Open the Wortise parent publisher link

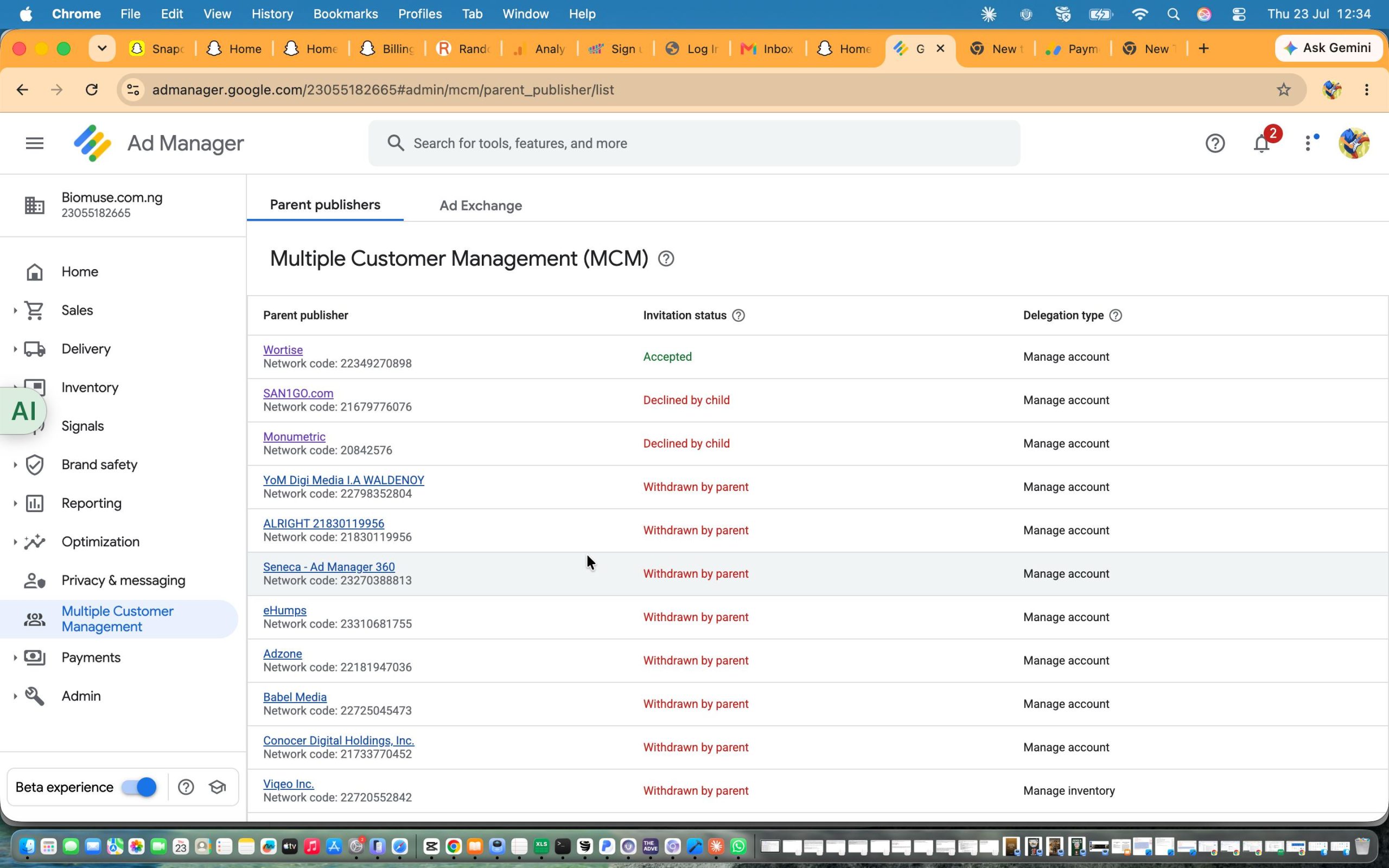pyautogui.click(x=283, y=349)
